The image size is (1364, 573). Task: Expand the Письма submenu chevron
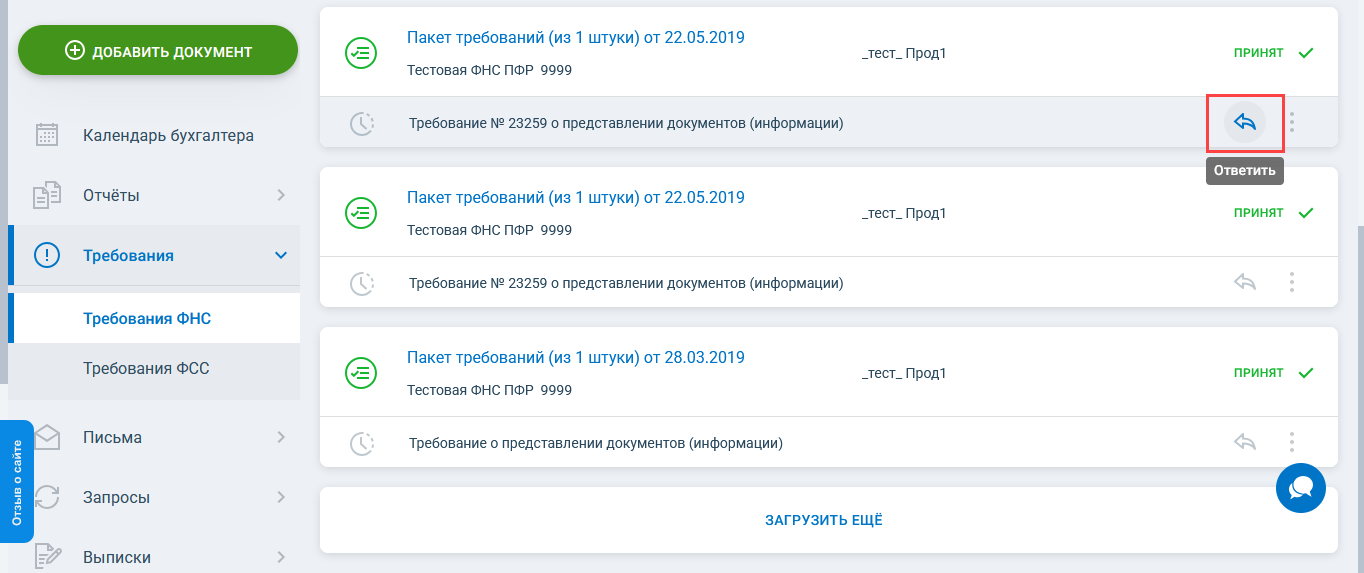coord(281,437)
